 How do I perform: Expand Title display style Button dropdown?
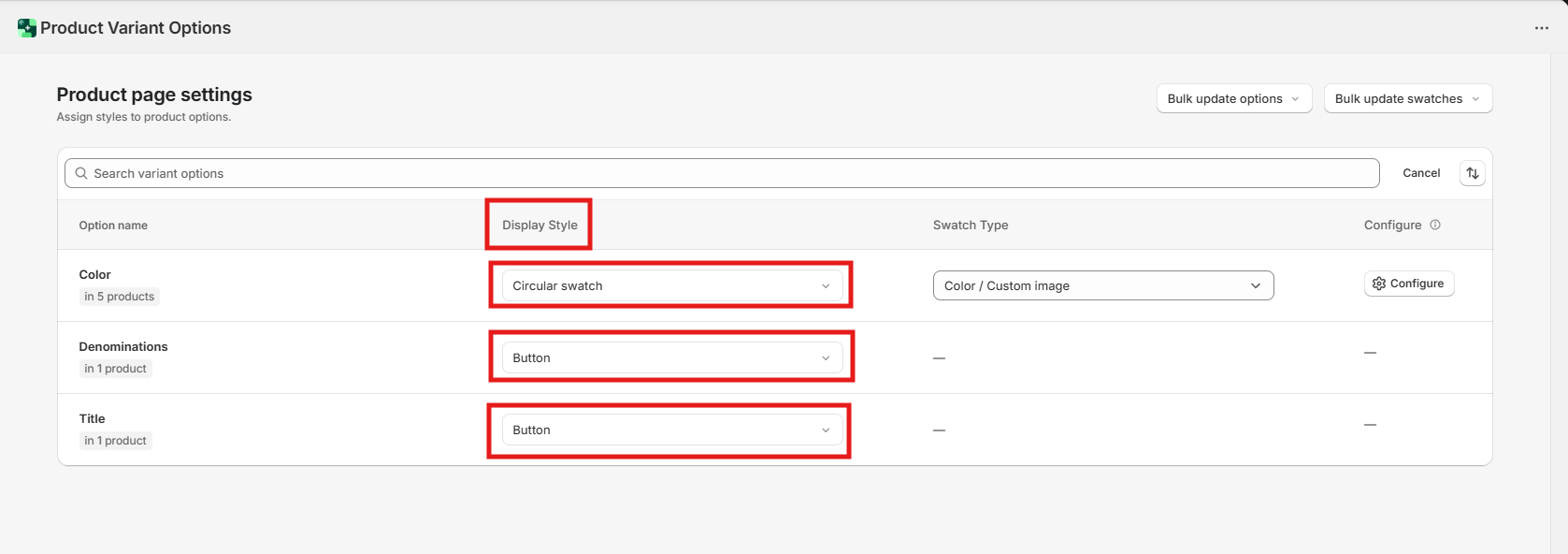pyautogui.click(x=671, y=430)
